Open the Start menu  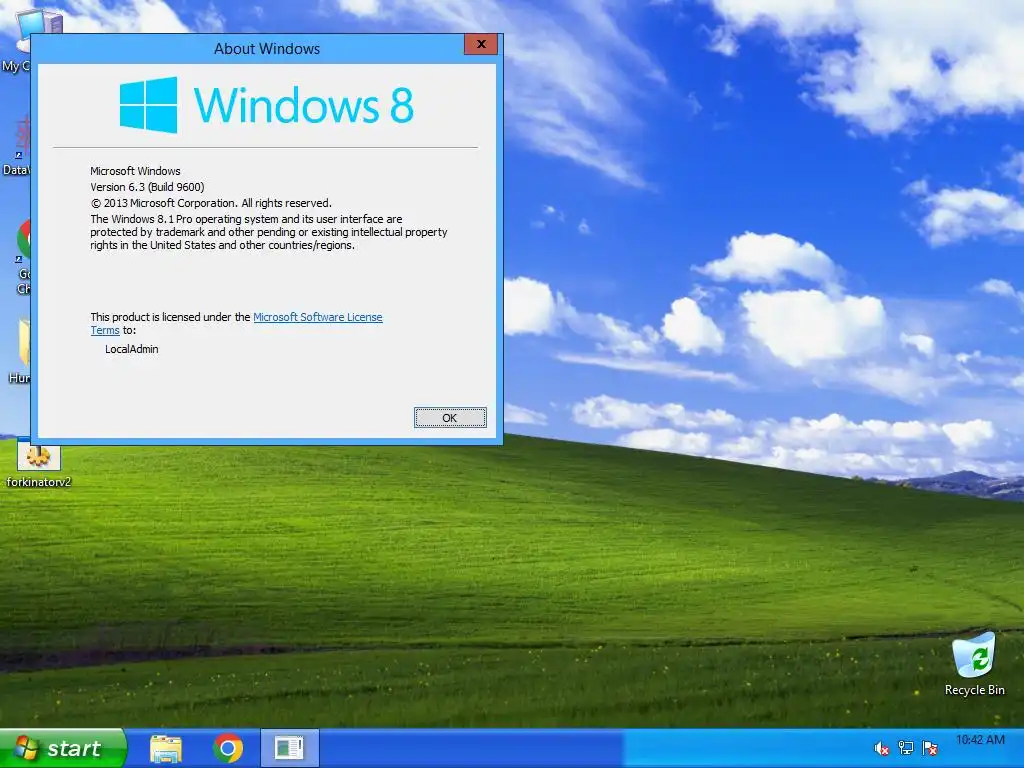tap(62, 748)
